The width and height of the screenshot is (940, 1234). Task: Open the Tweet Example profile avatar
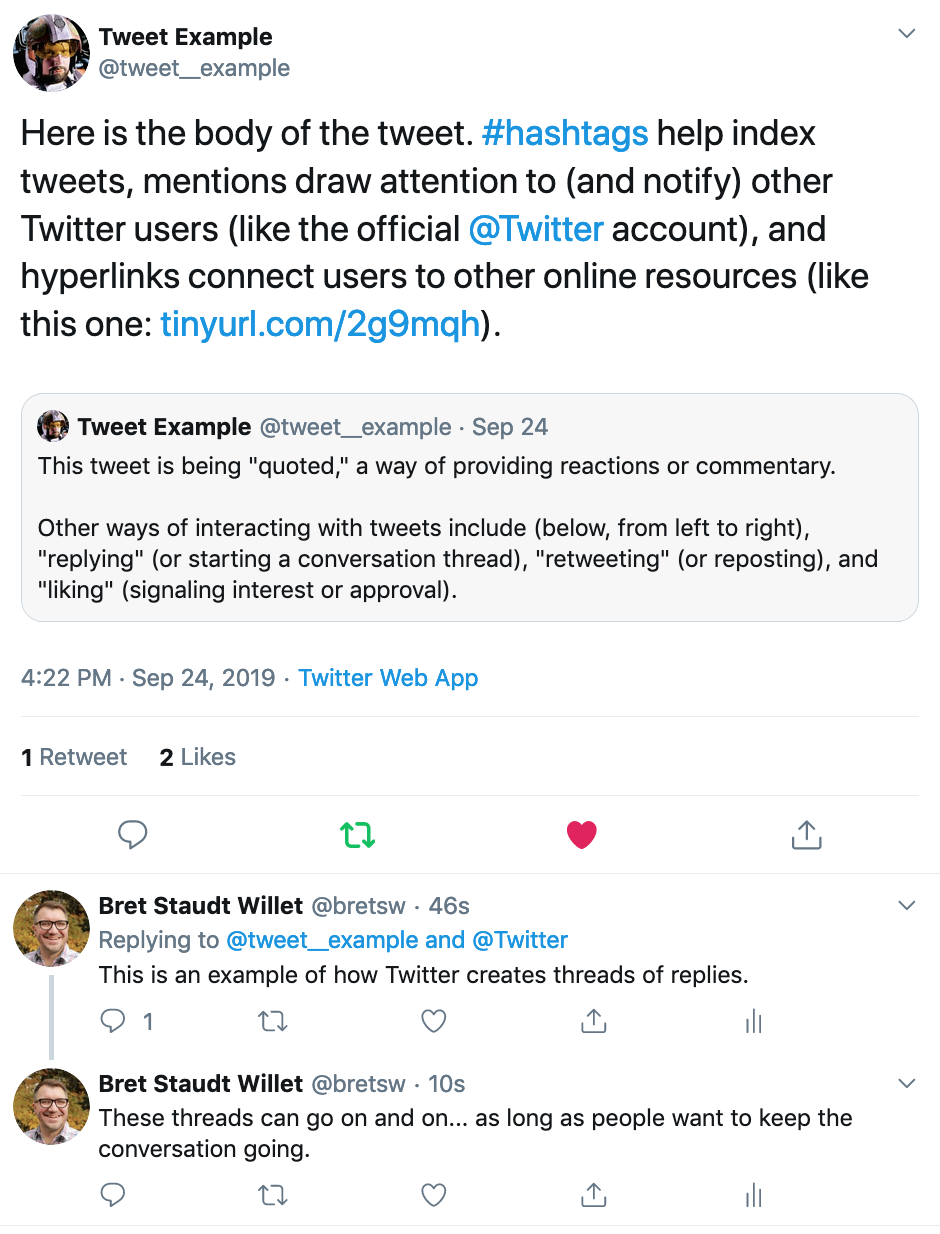pyautogui.click(x=52, y=53)
